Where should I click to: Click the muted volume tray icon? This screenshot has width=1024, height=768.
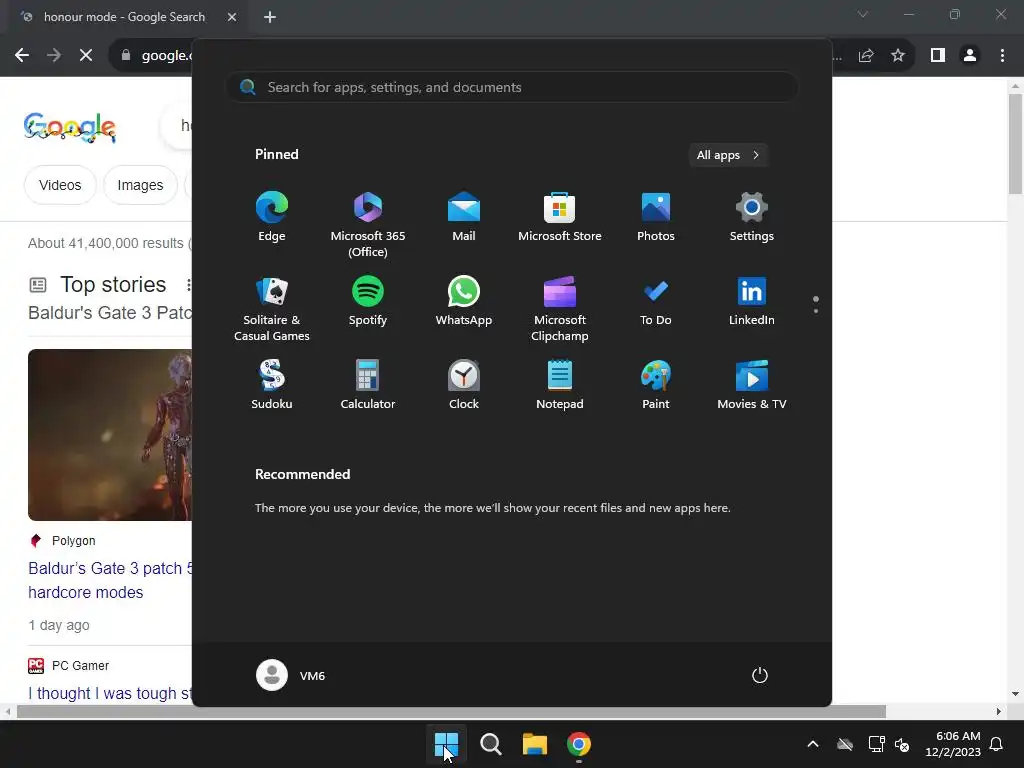902,744
